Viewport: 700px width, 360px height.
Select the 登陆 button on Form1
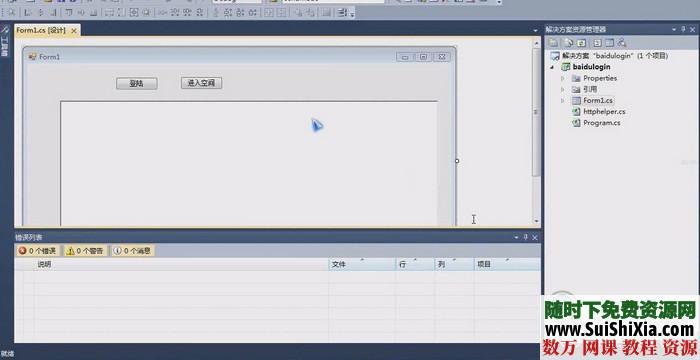click(x=137, y=84)
